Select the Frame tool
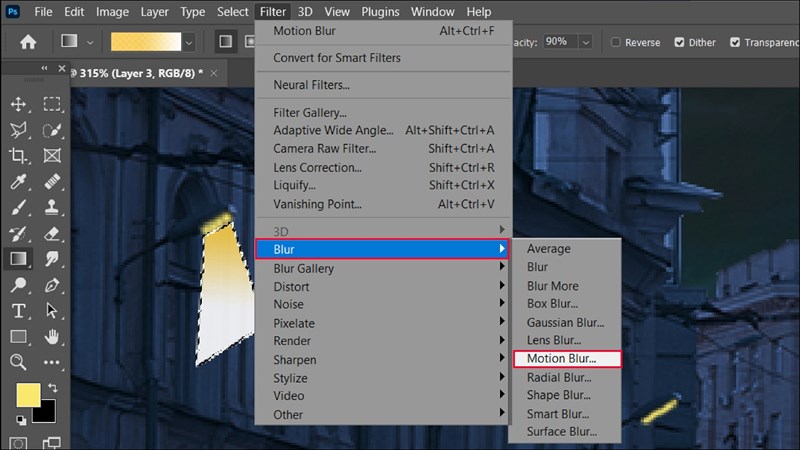The height and width of the screenshot is (450, 800). coord(52,156)
